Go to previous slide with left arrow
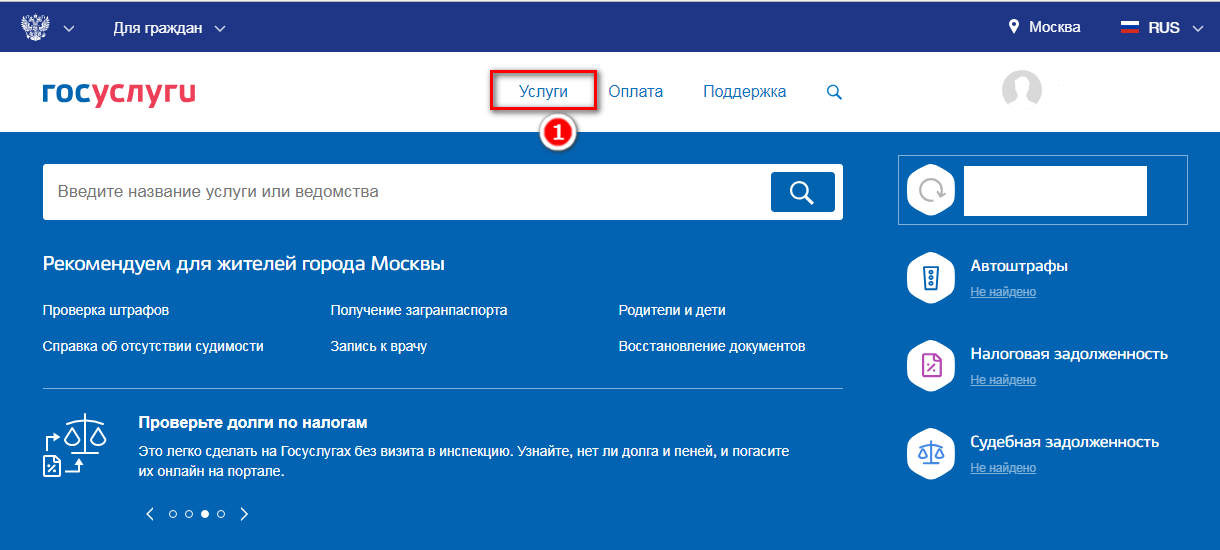The width and height of the screenshot is (1220, 550). 150,514
